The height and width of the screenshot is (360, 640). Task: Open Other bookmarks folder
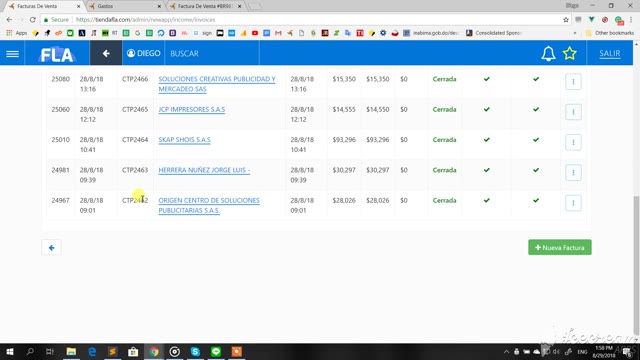609,33
